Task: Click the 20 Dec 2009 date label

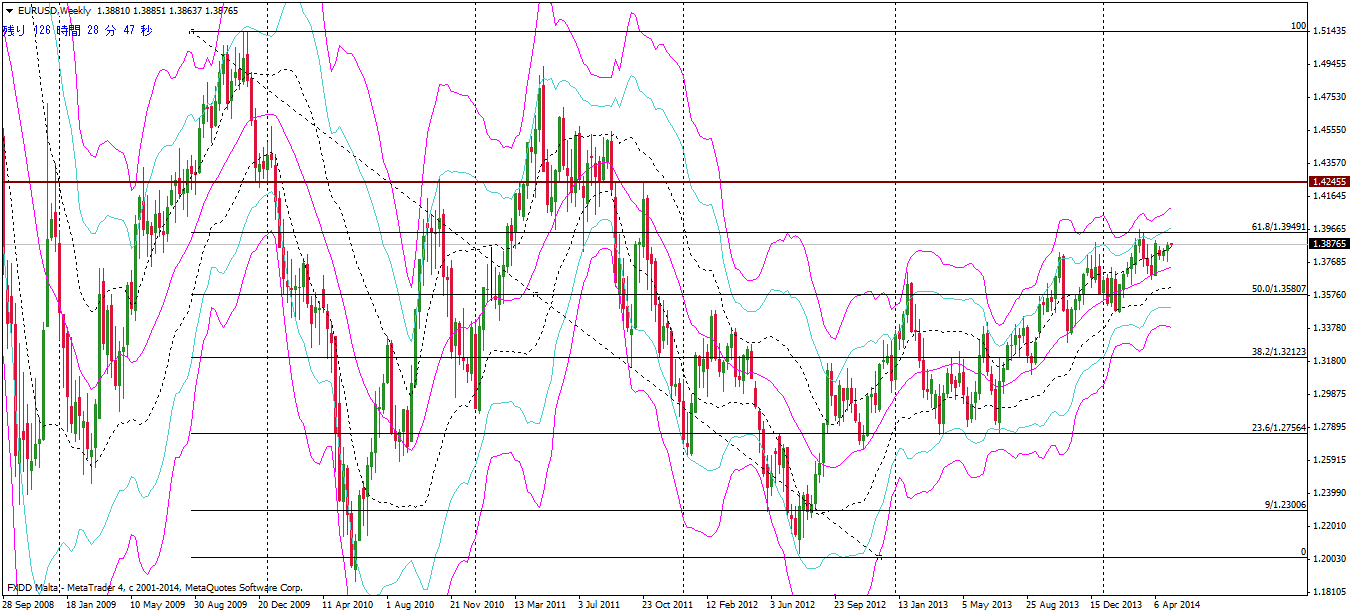Action: 285,605
